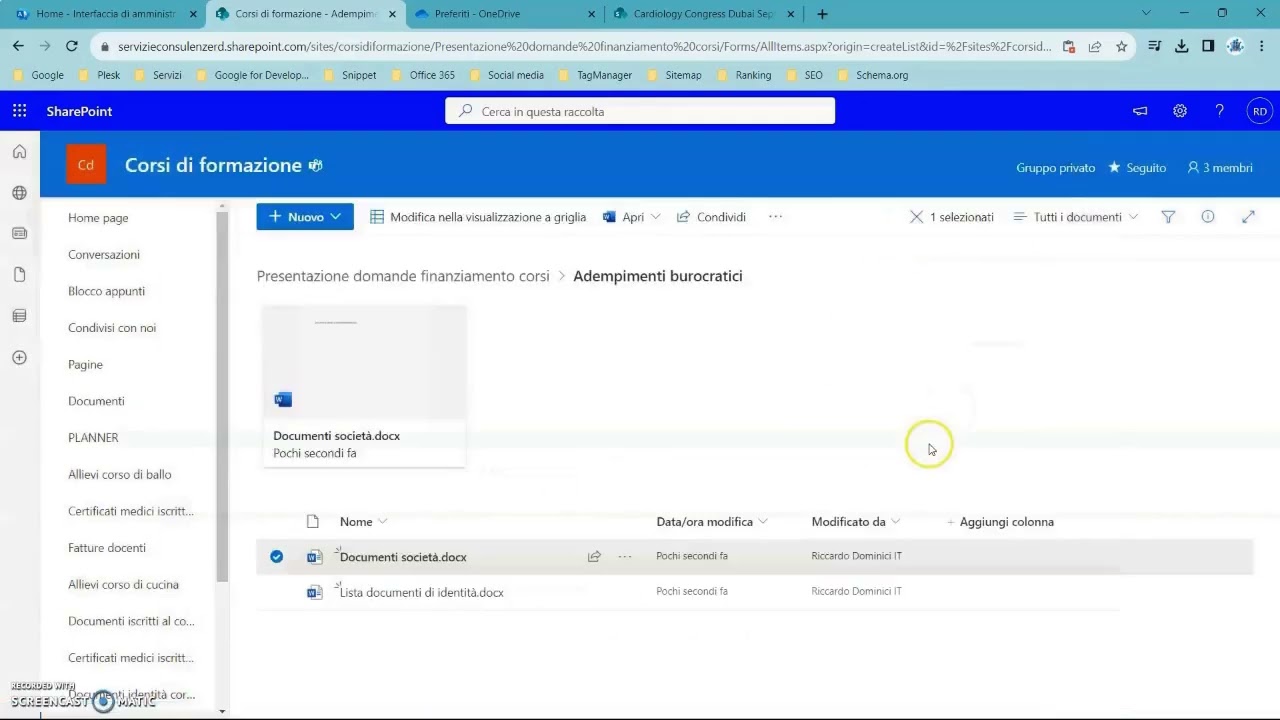Open Conversazioni in the site navigation
This screenshot has width=1280, height=720.
coord(104,254)
